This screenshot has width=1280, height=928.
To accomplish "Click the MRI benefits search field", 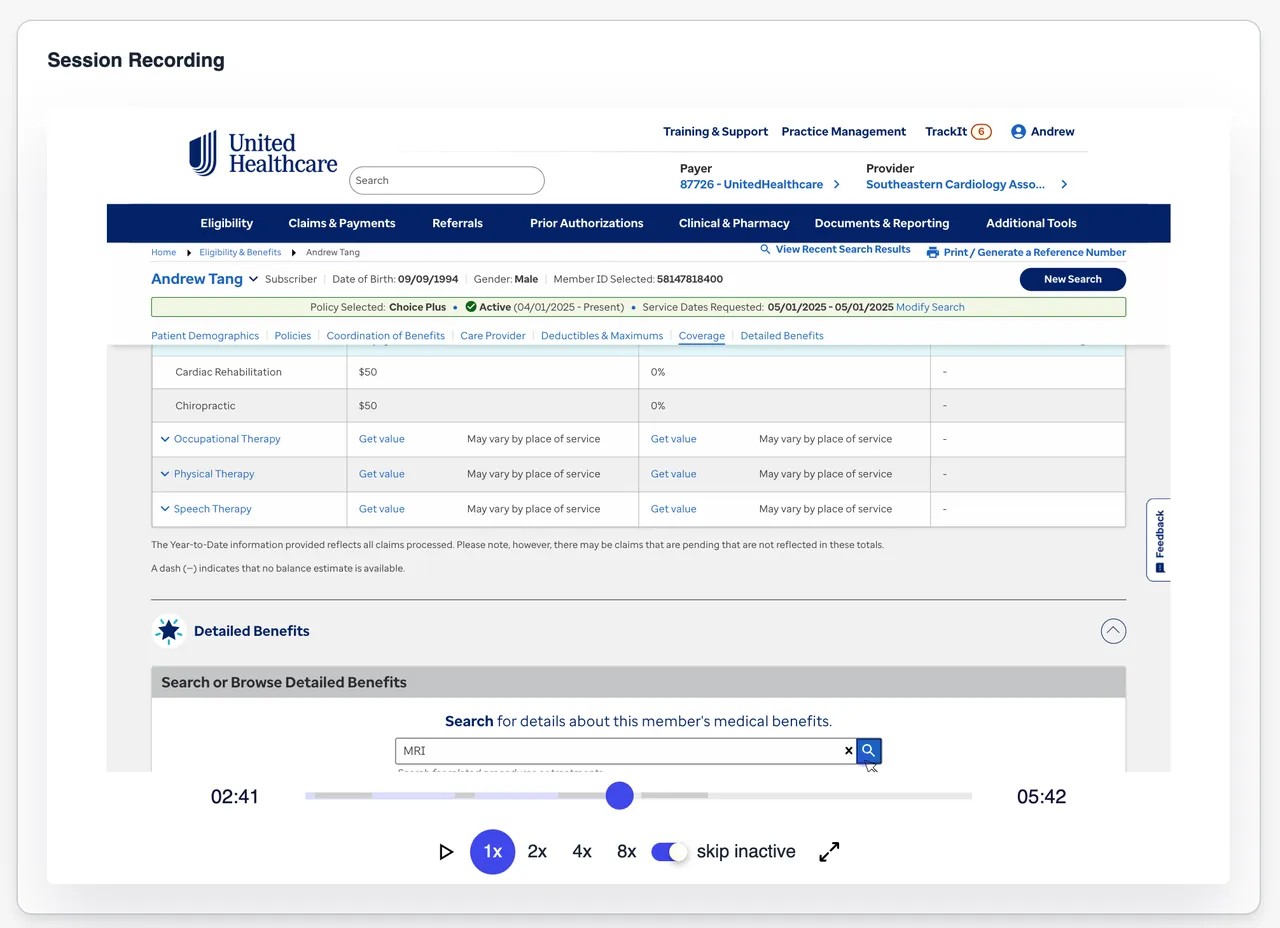I will point(626,750).
